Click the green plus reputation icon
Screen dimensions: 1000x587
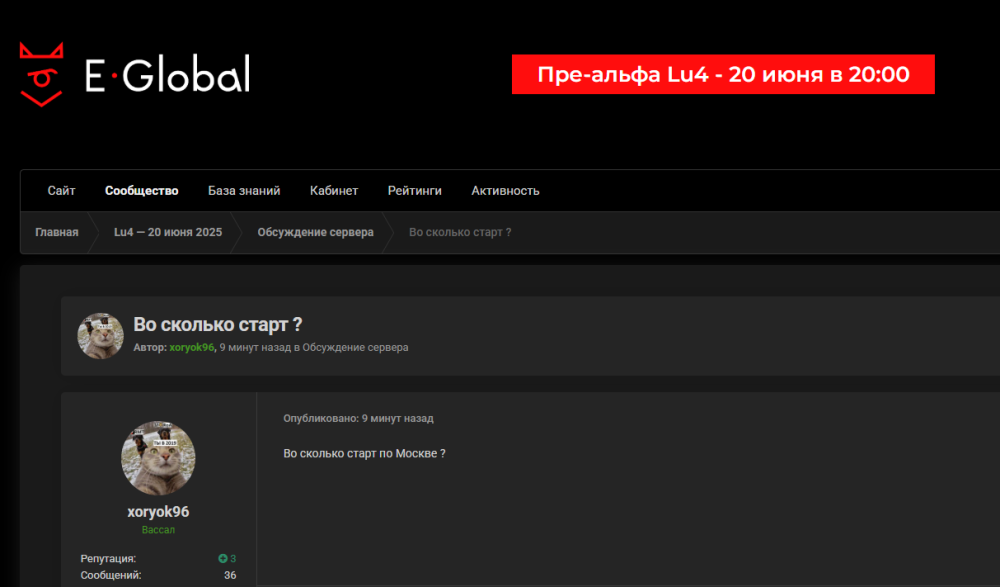(x=223, y=558)
